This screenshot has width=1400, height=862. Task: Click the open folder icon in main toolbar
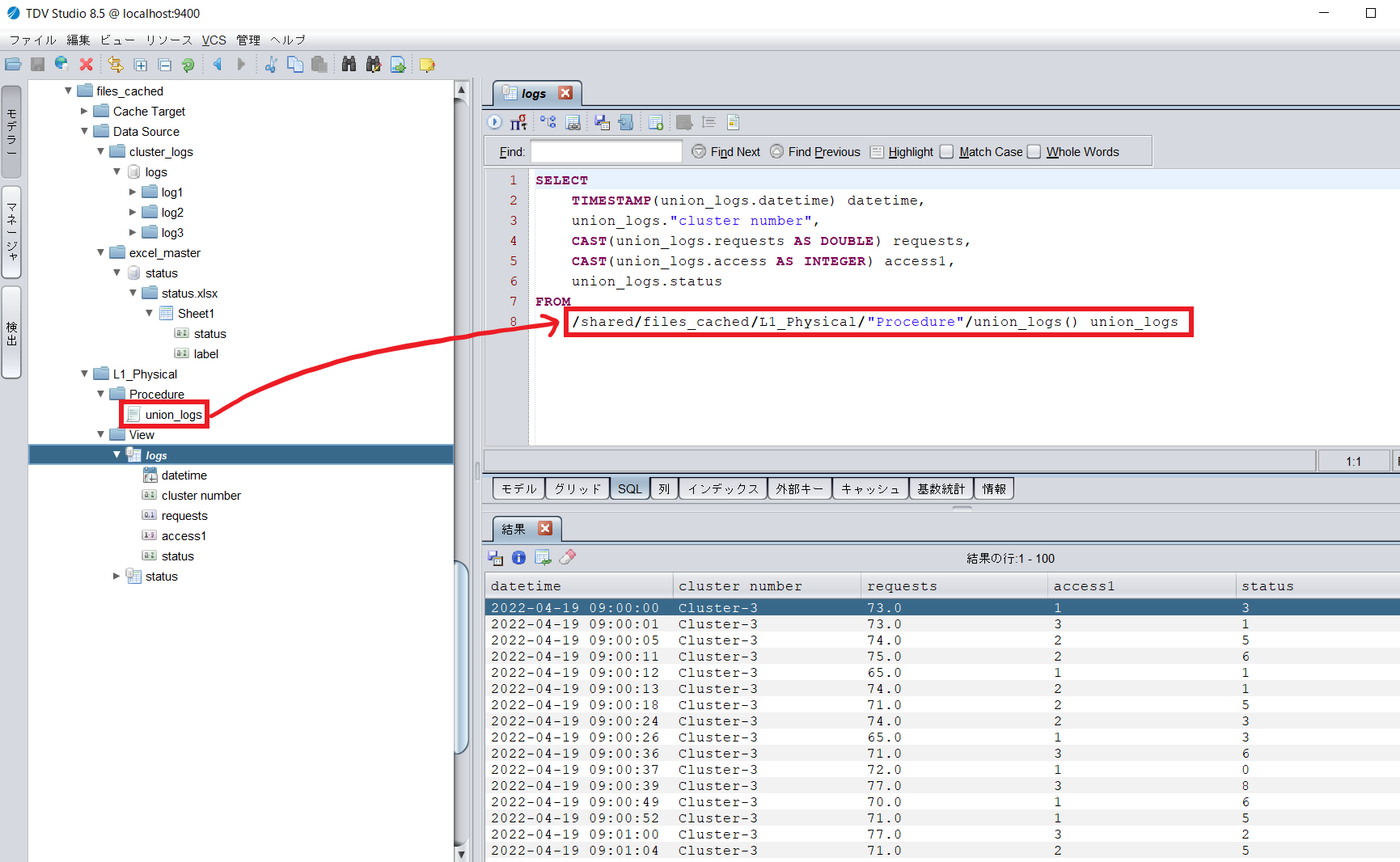point(13,65)
